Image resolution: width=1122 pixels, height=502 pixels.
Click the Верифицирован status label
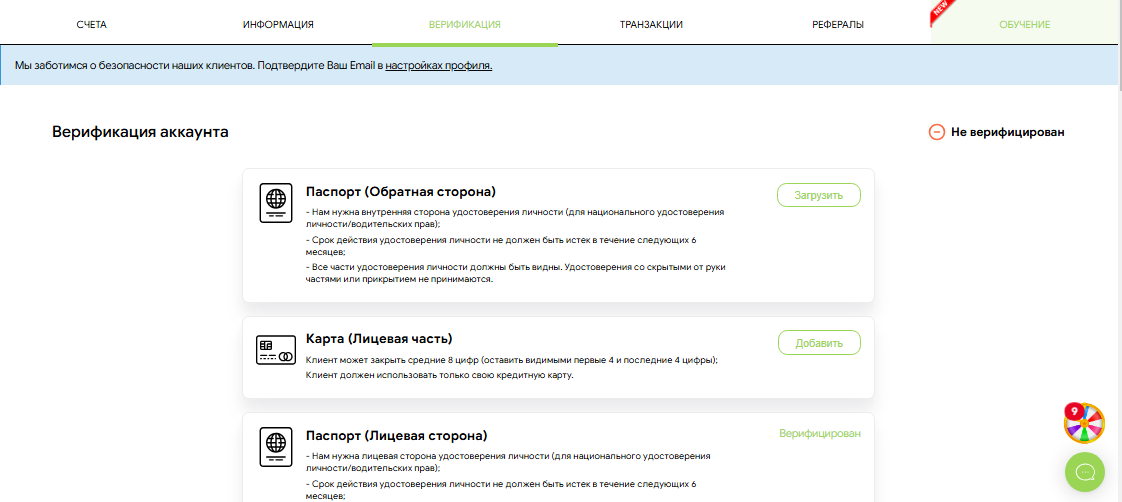(x=819, y=433)
